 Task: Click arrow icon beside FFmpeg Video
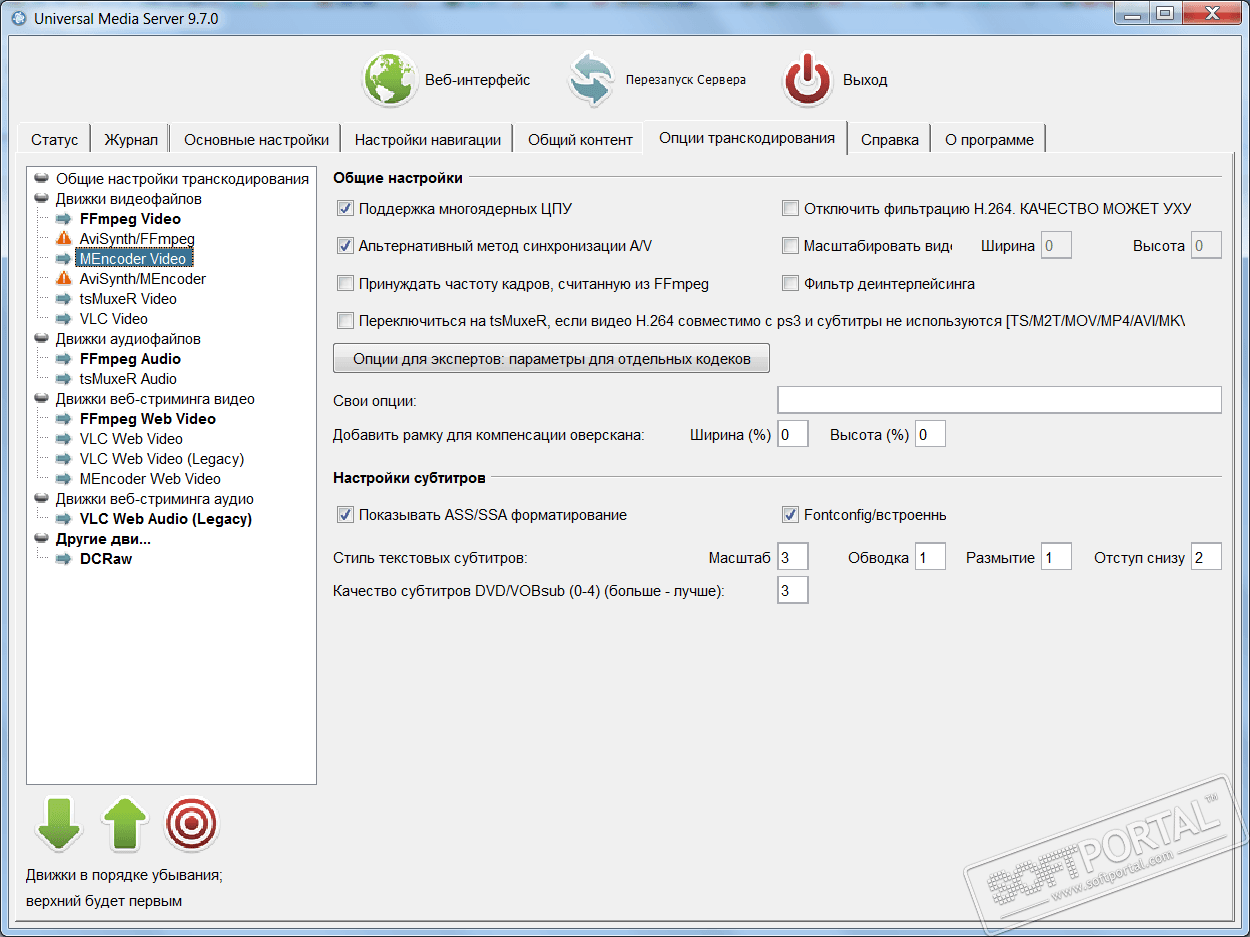(64, 219)
